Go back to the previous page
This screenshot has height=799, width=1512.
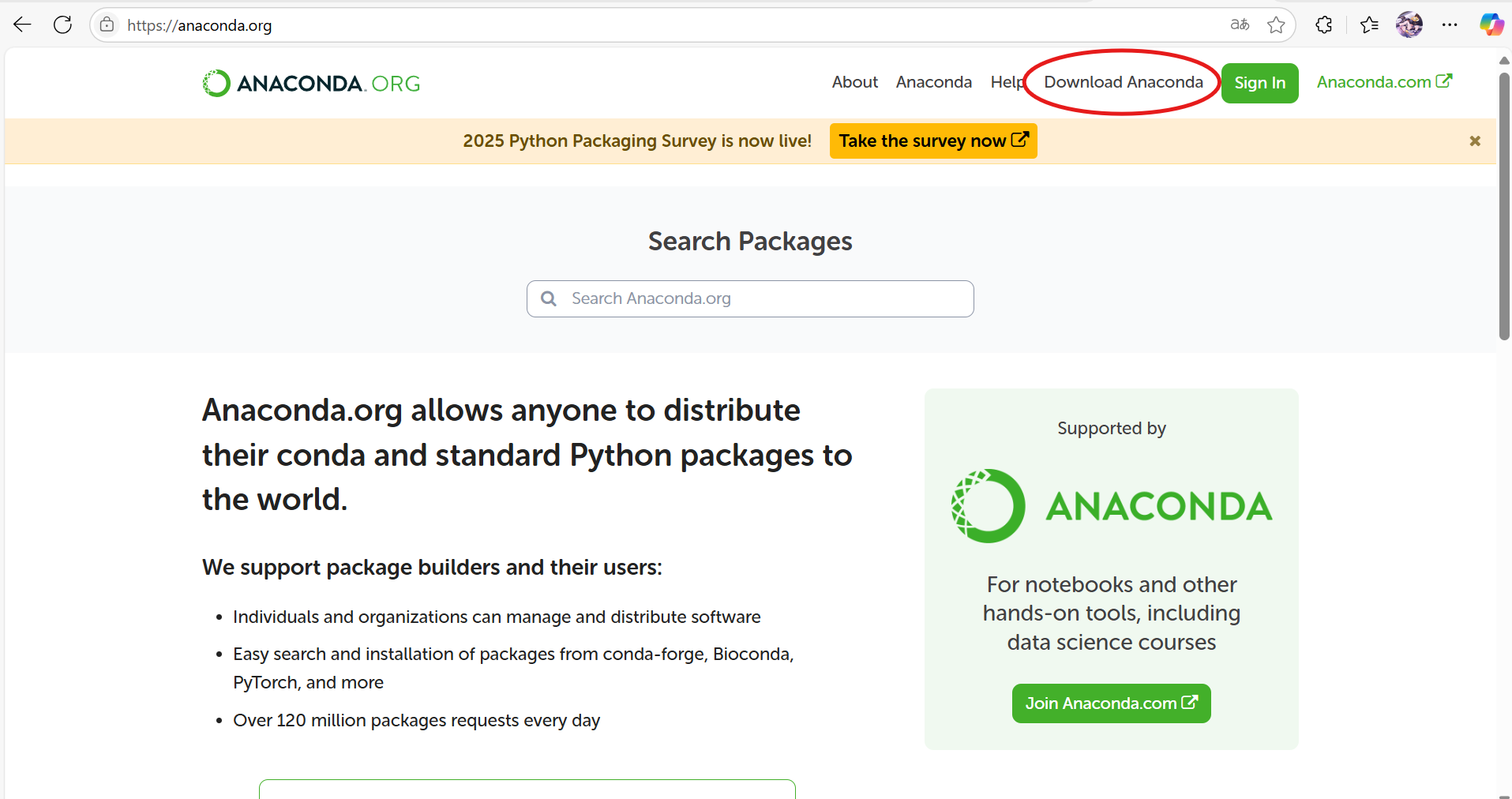23,24
